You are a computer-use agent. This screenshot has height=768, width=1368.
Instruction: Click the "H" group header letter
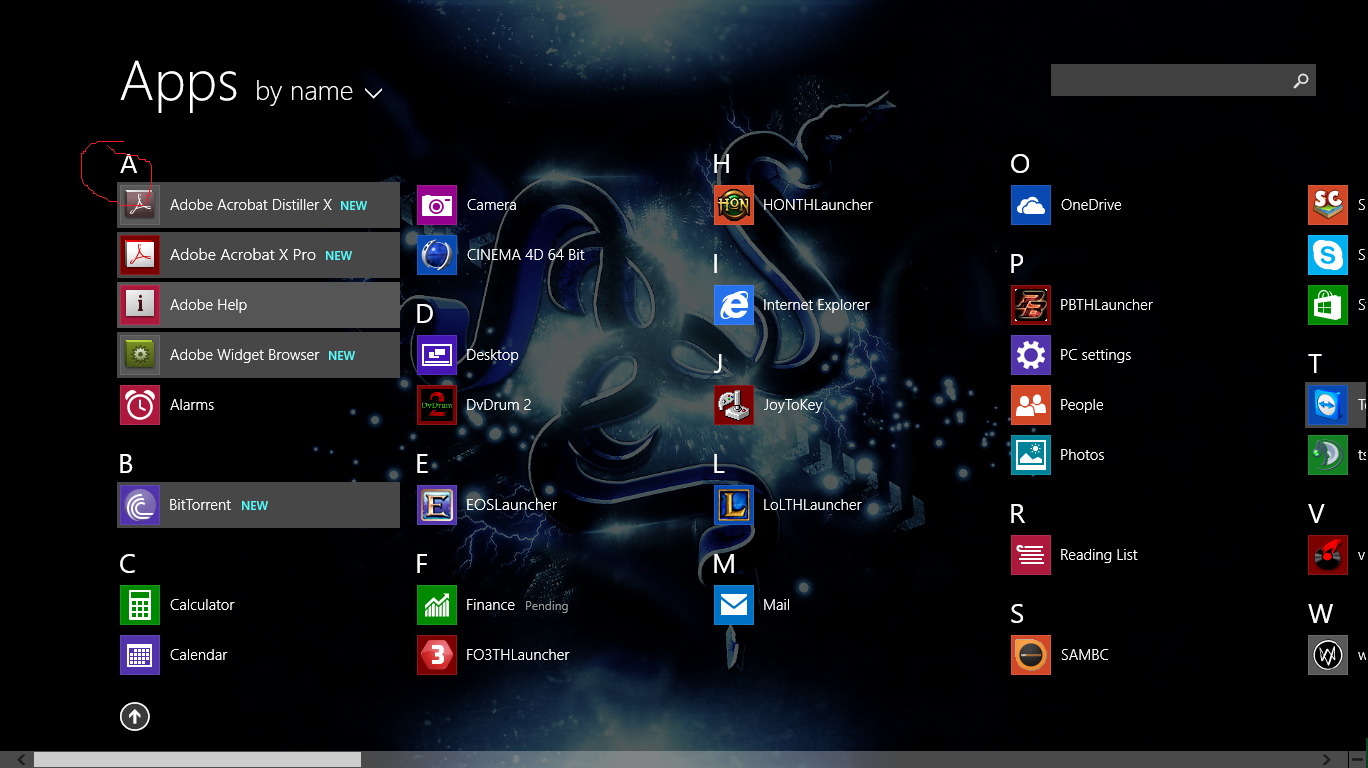[x=722, y=164]
